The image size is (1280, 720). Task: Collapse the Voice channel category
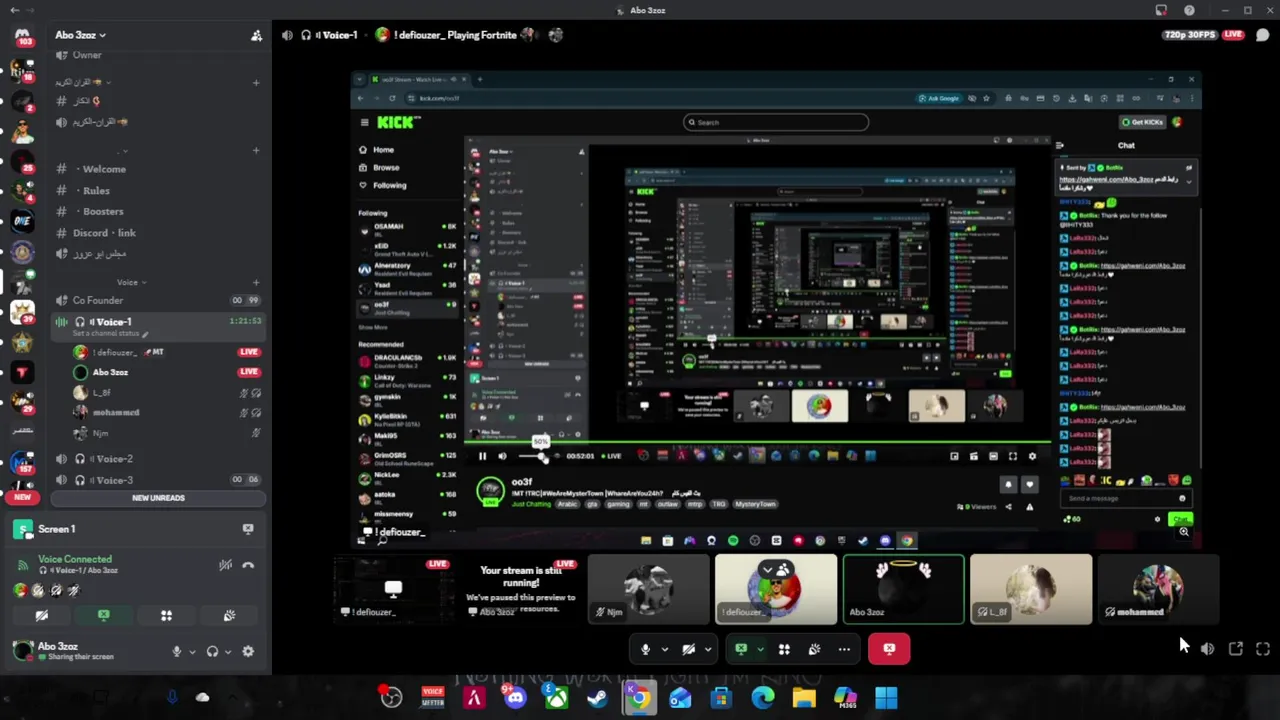pos(131,283)
